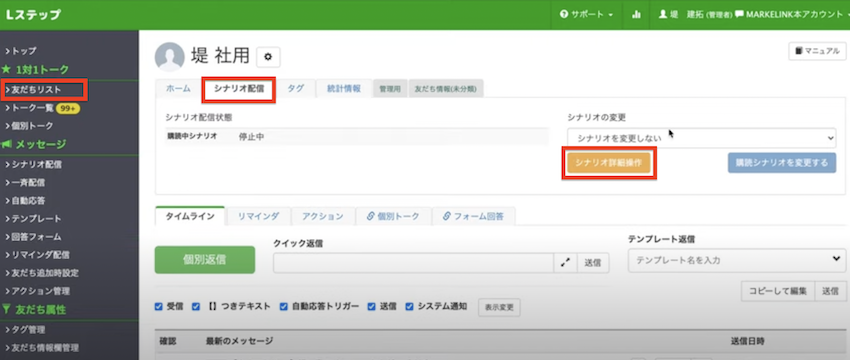Image resolution: width=850 pixels, height=360 pixels.
Task: Click the bar chart icon in header
Action: coord(636,15)
